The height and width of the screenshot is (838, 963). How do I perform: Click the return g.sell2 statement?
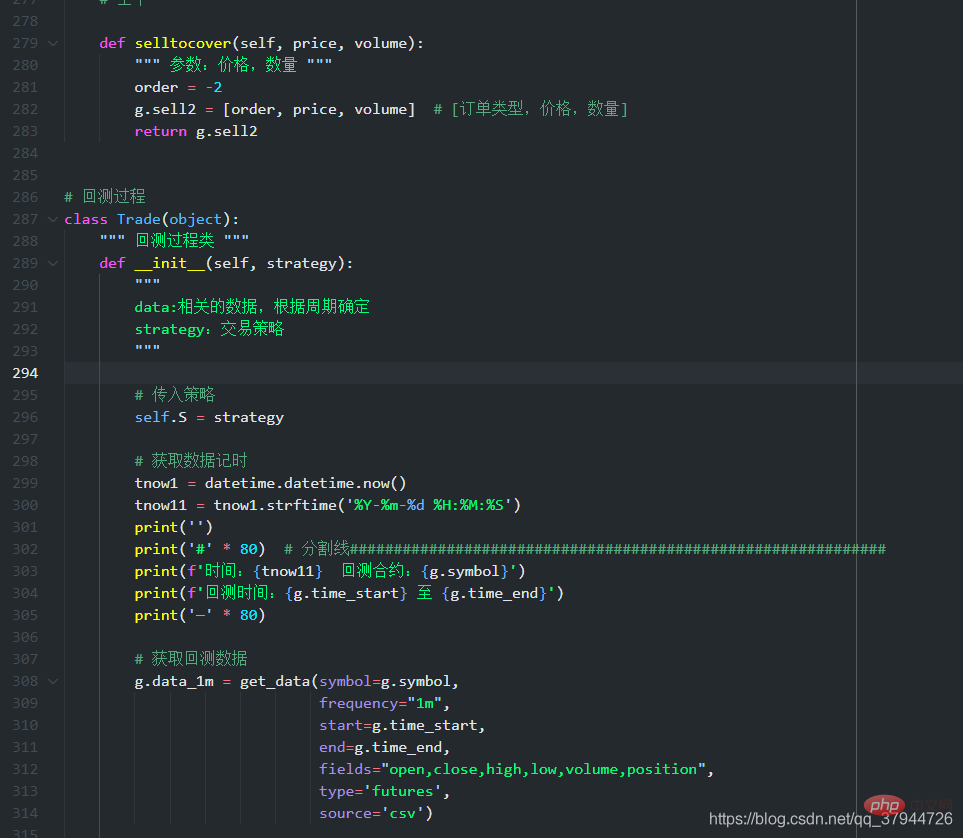[196, 131]
